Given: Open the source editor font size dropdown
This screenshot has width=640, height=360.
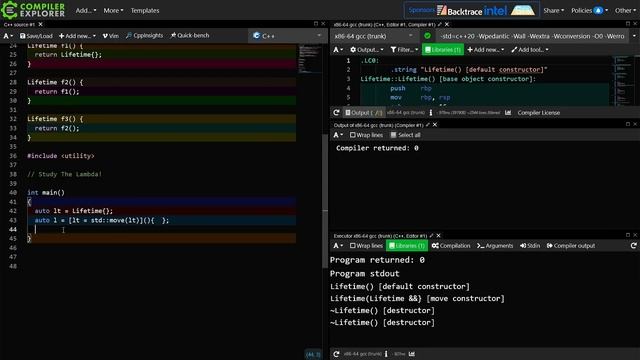Looking at the screenshot, I should coord(8,36).
